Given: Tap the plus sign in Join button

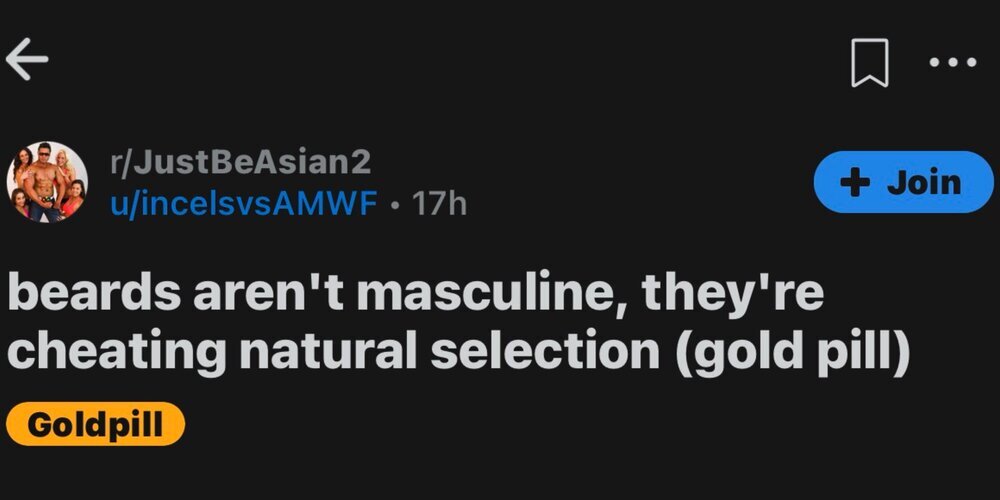Looking at the screenshot, I should coord(856,183).
